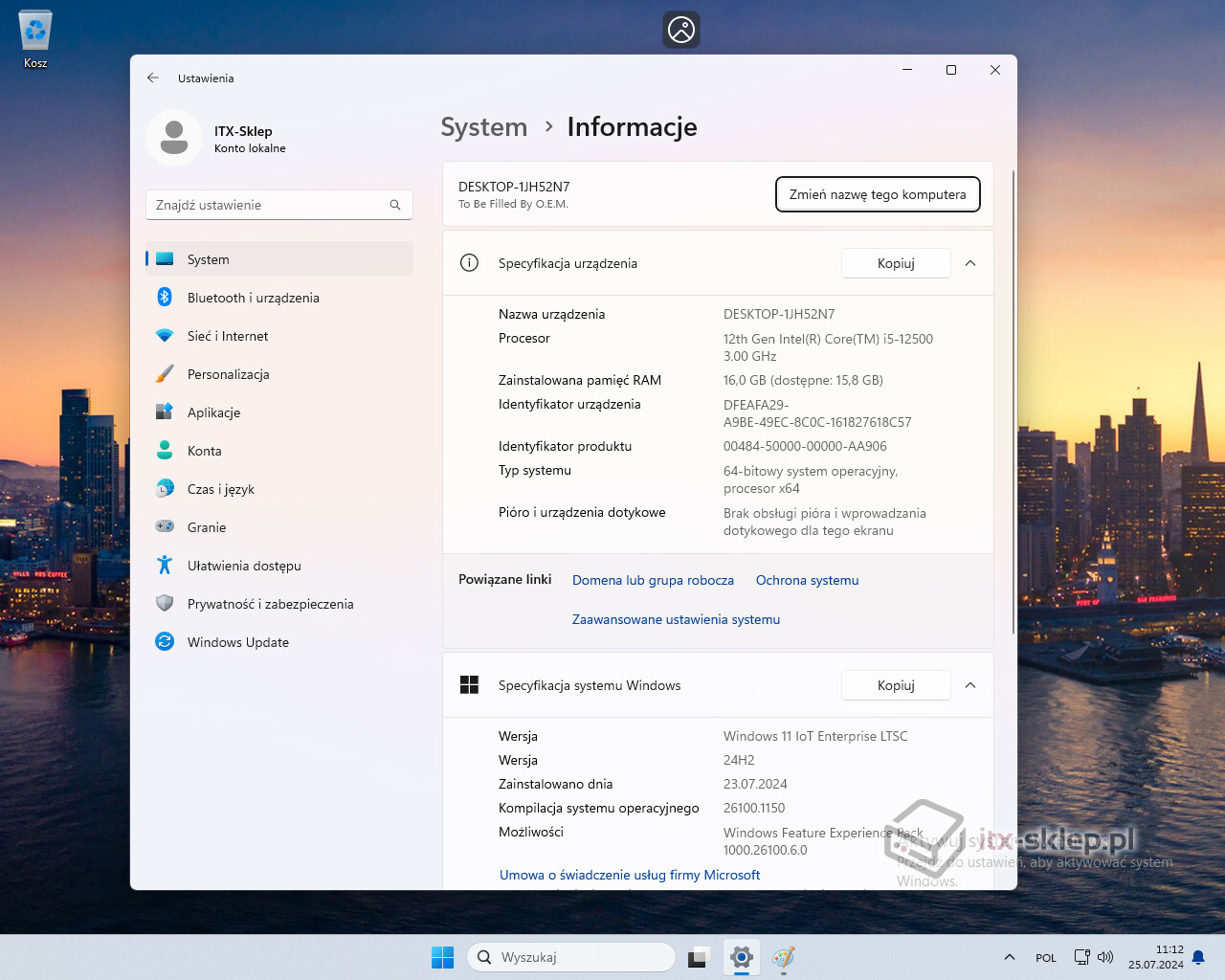Open the notification bell icon

(x=1198, y=957)
